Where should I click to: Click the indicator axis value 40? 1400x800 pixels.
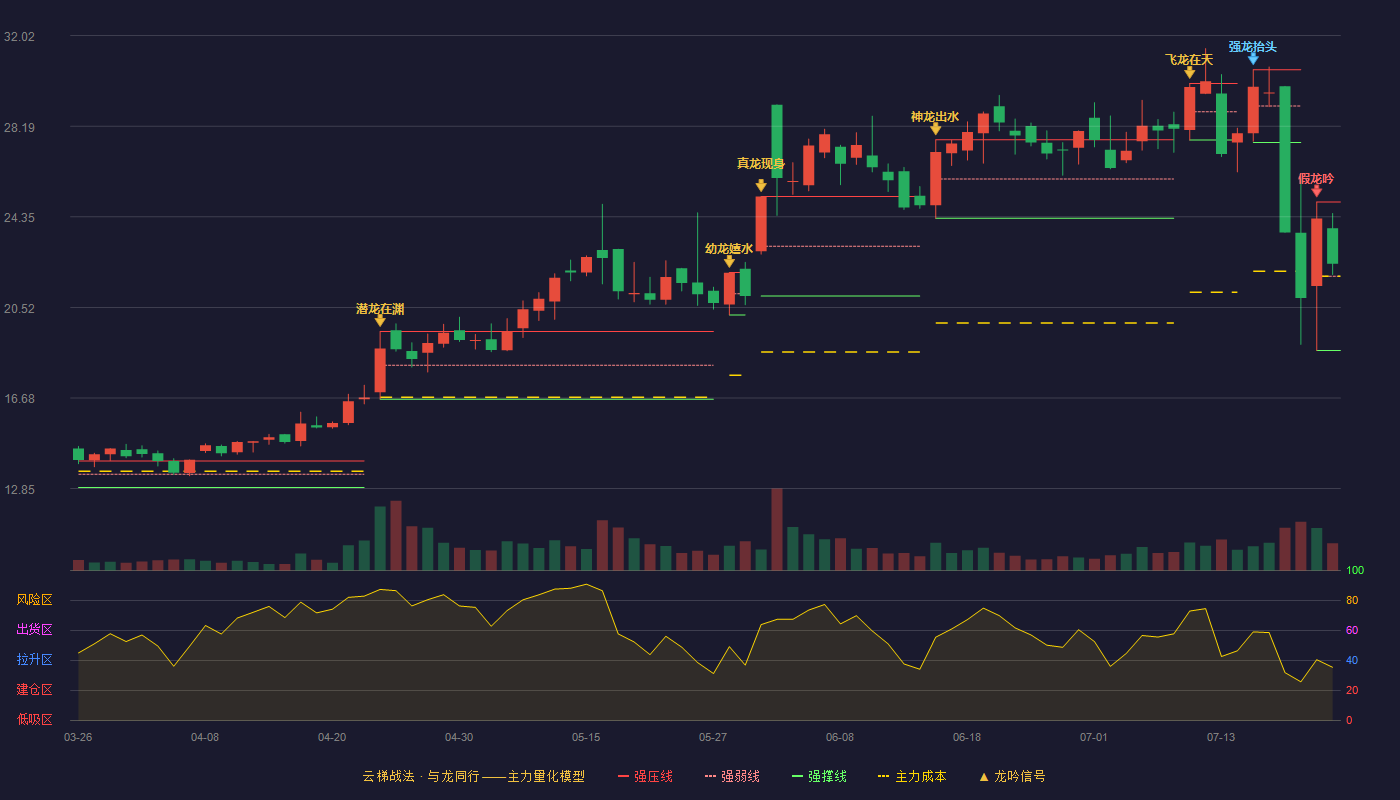pos(1351,660)
